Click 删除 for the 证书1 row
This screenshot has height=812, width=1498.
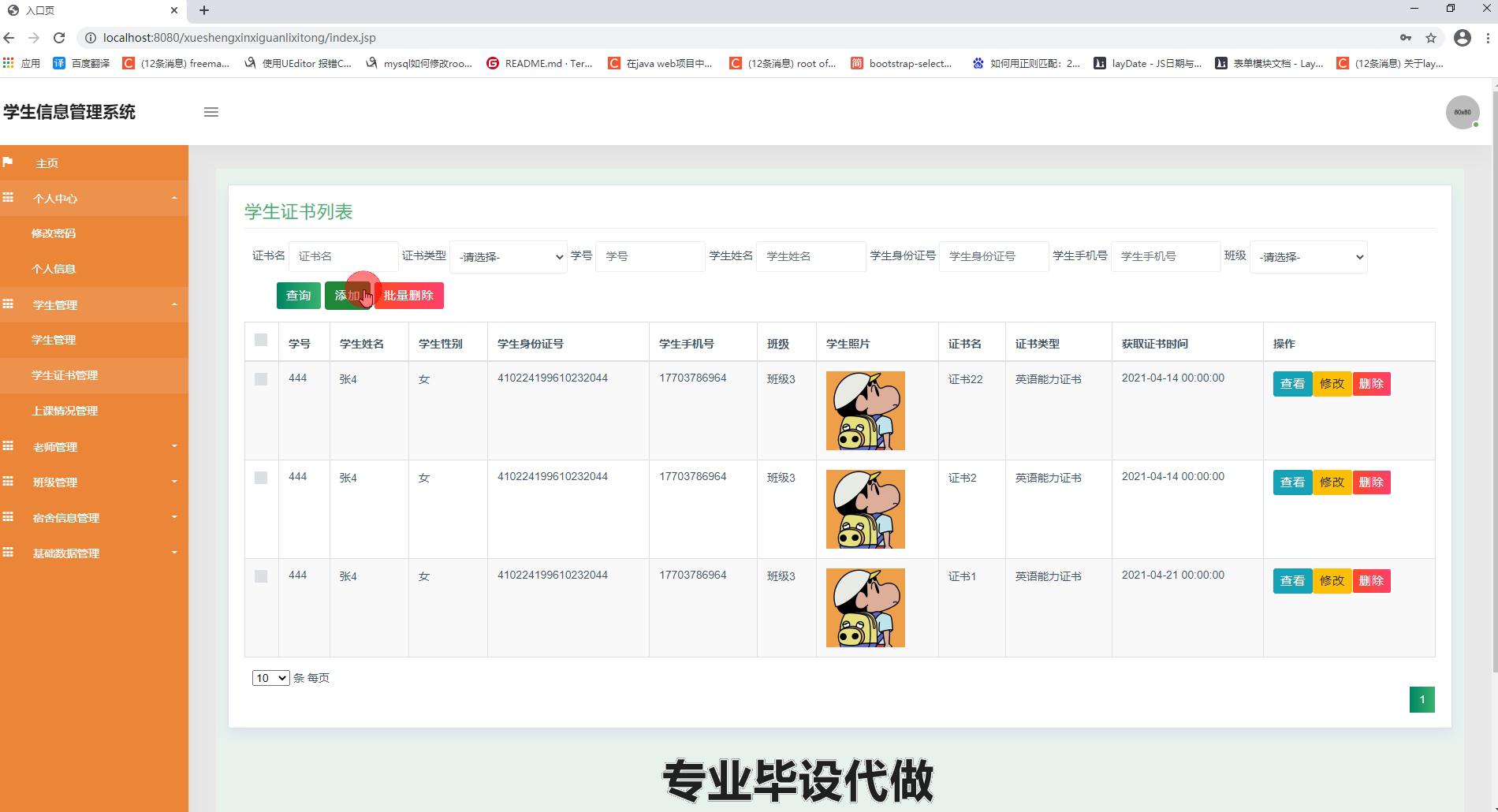point(1371,581)
